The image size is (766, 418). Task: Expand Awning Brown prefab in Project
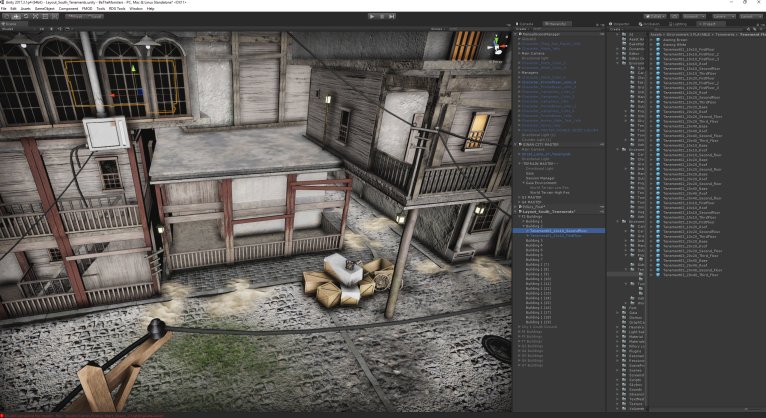(651, 40)
